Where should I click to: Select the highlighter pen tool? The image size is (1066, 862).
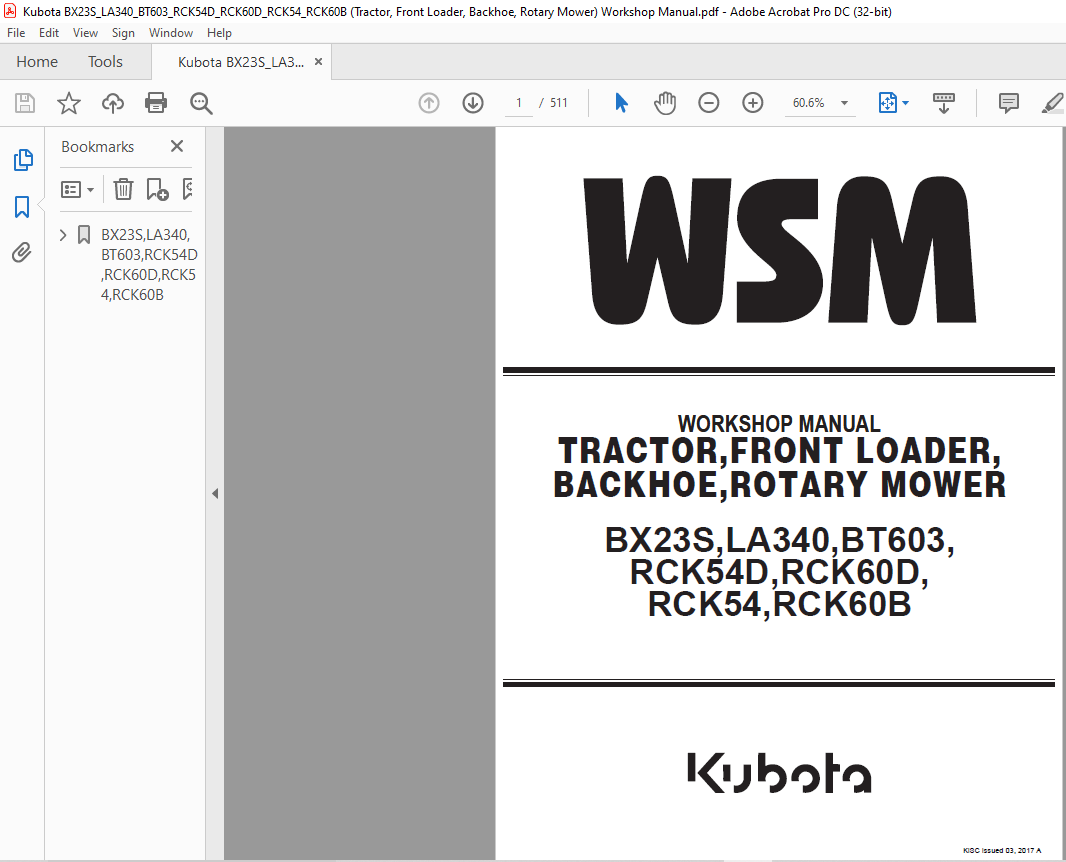[x=1052, y=103]
